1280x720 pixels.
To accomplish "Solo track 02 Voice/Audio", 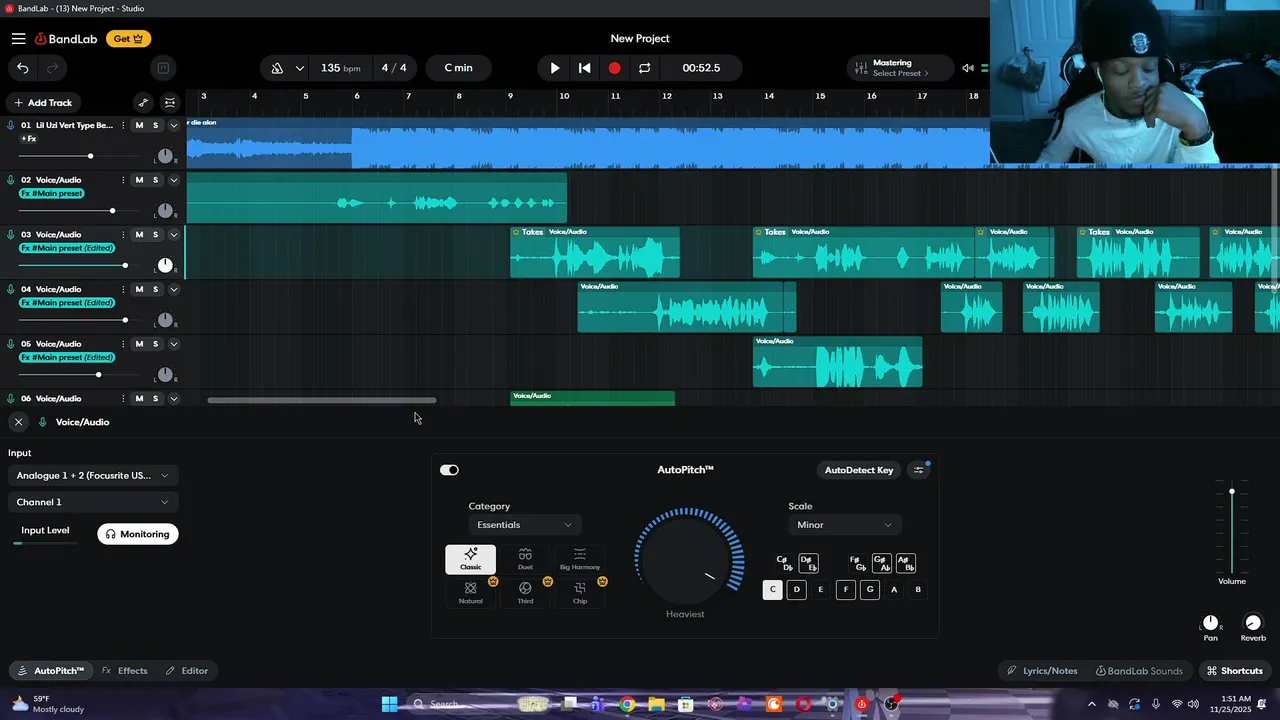I will [x=155, y=180].
